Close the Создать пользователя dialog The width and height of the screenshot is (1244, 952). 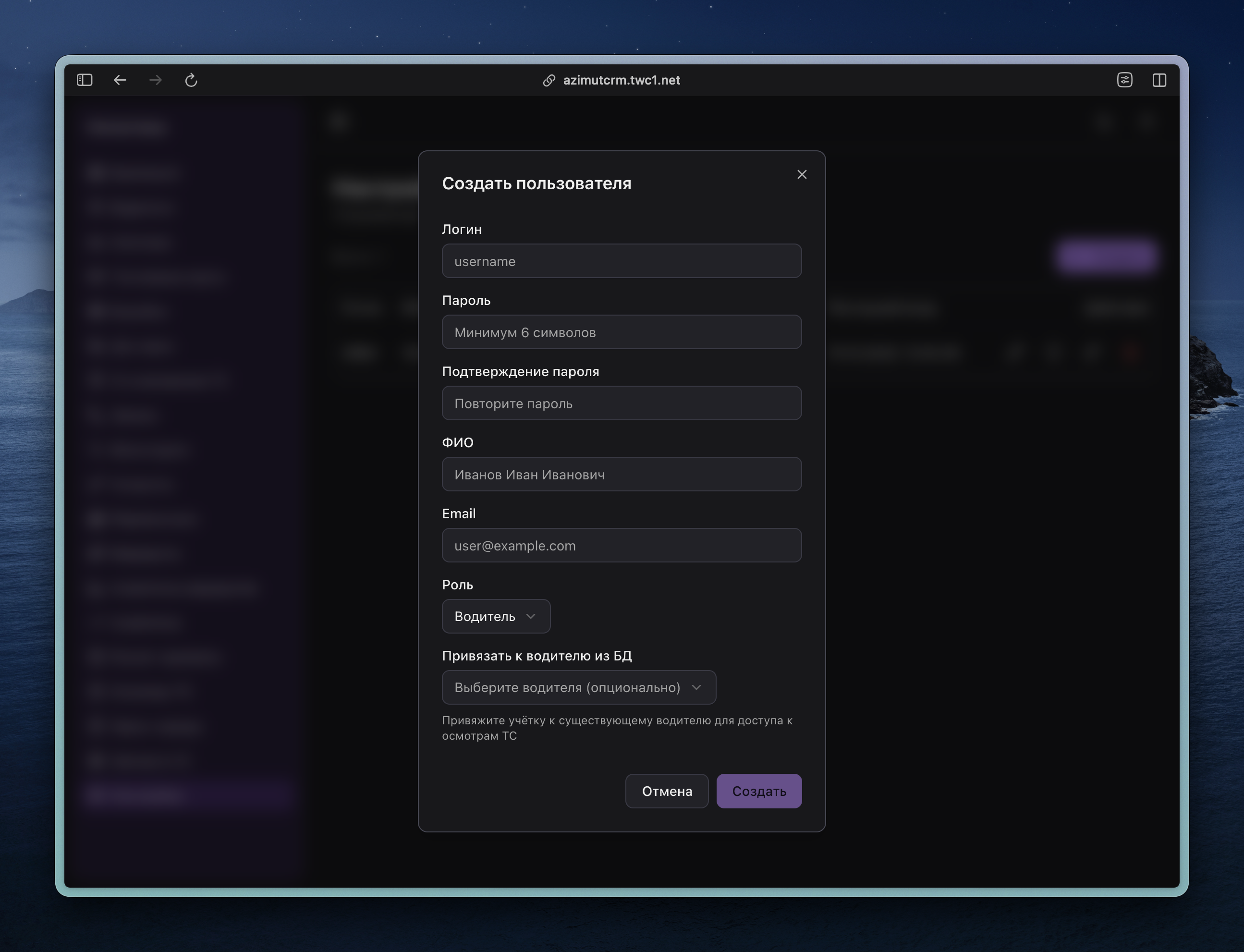pos(802,174)
